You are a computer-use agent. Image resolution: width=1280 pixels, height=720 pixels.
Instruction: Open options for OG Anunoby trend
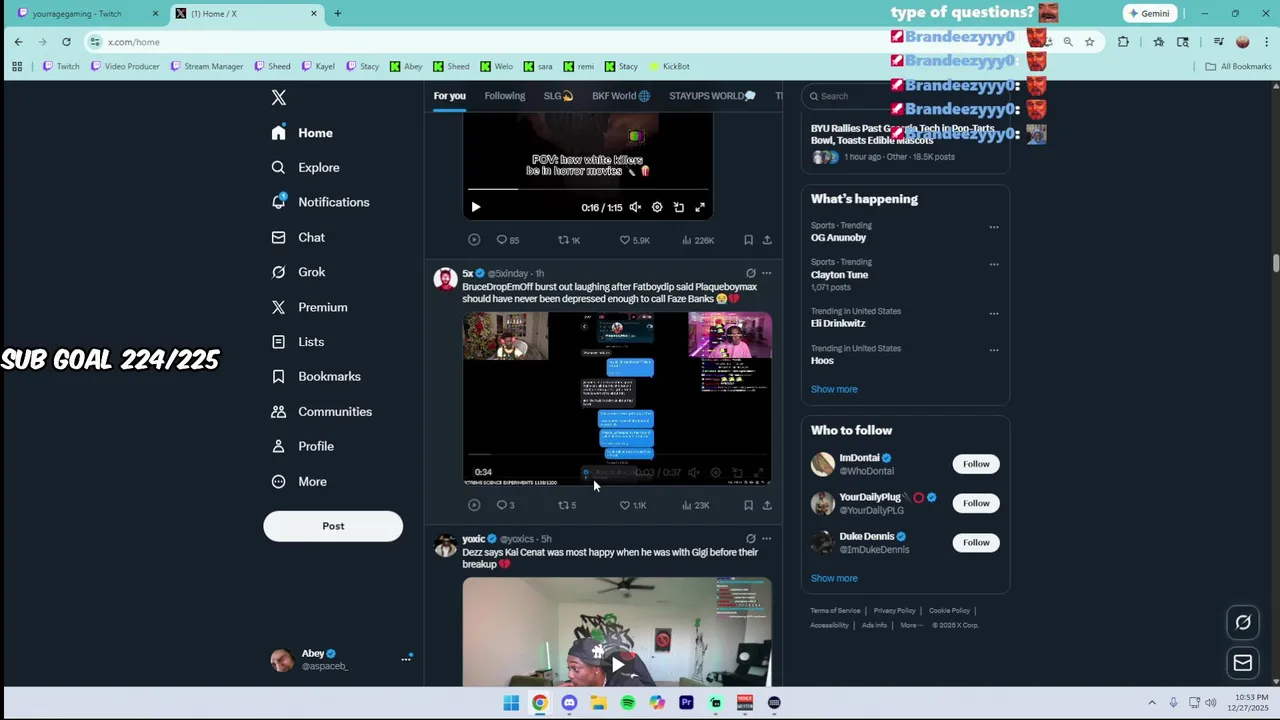994,227
